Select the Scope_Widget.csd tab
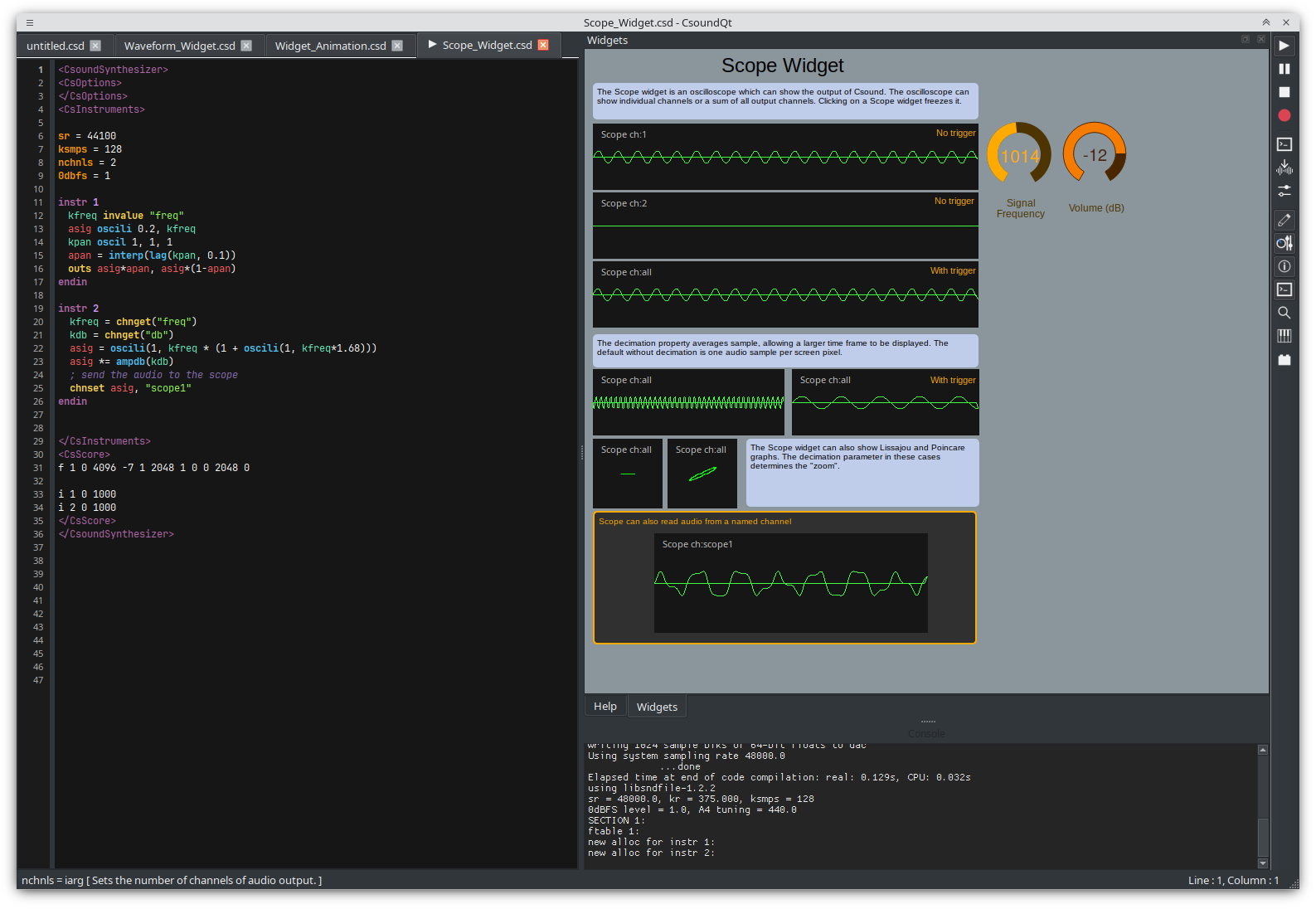The width and height of the screenshot is (1316, 909). pyautogui.click(x=488, y=45)
